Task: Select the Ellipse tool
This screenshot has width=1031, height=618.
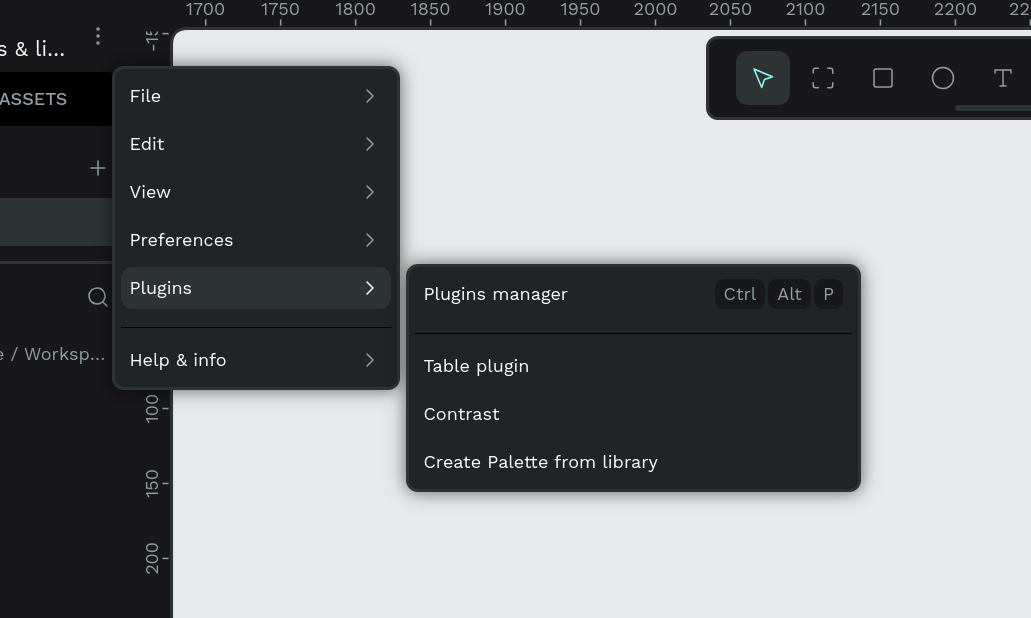Action: tap(942, 77)
